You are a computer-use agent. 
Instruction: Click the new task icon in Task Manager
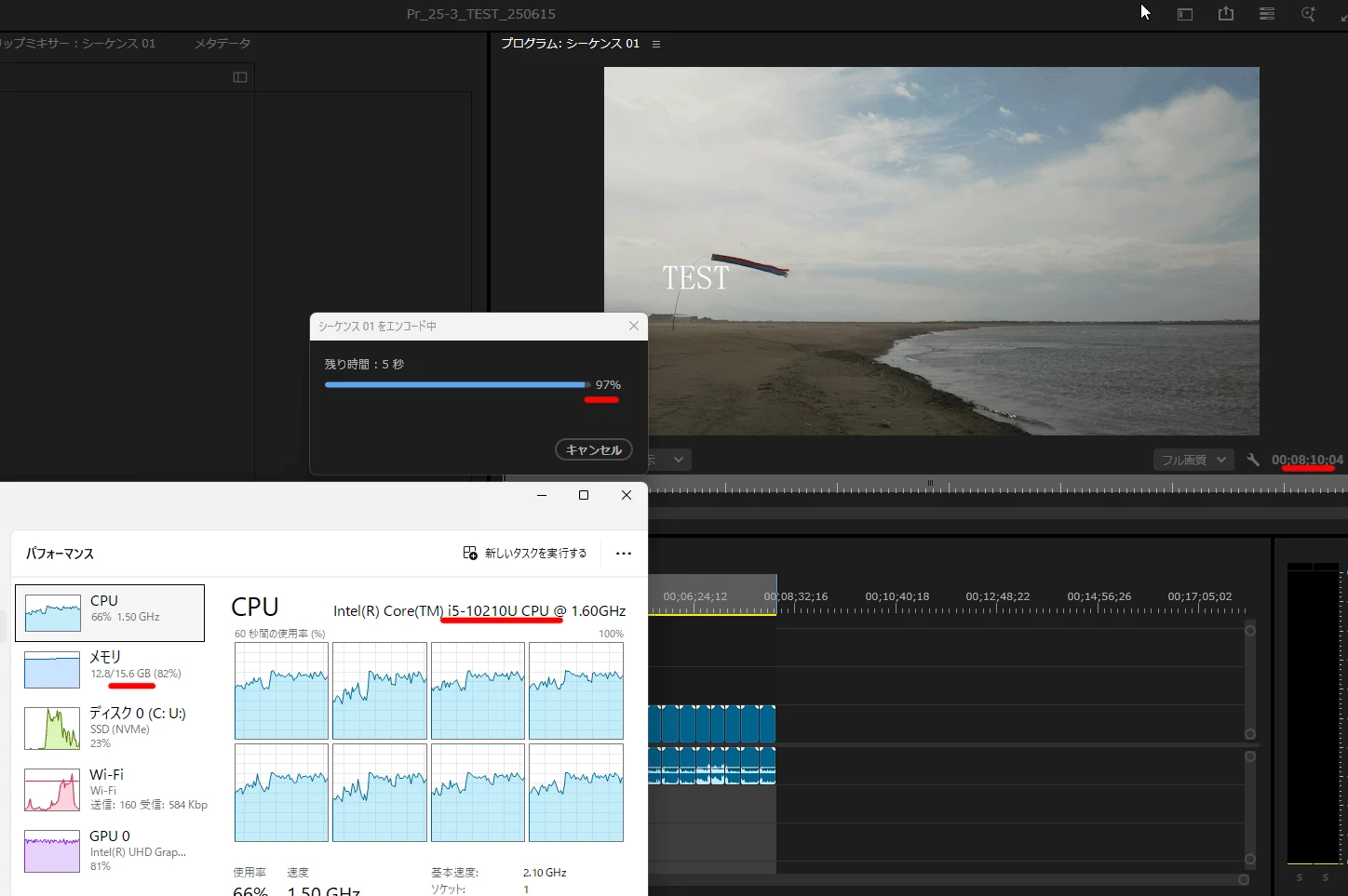(x=470, y=553)
